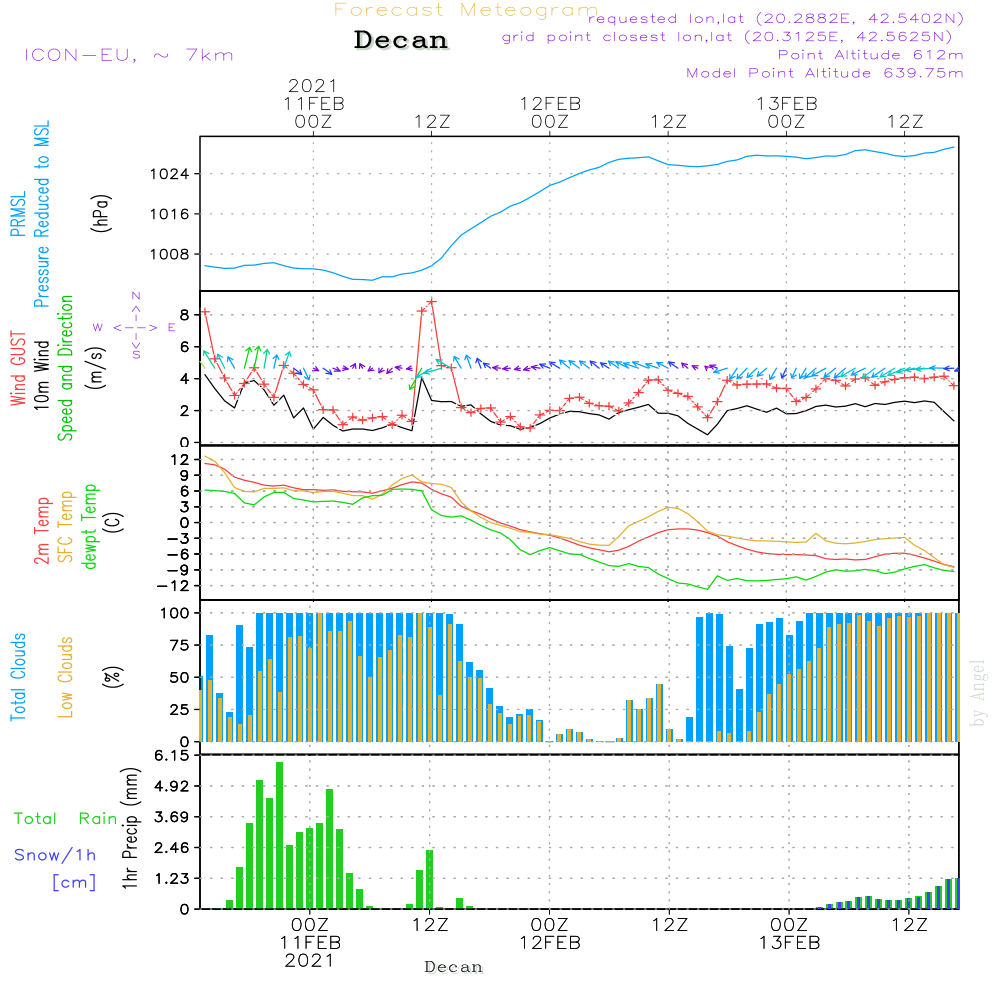The width and height of the screenshot is (1000, 1000).
Task: Click the "Point Altitude 612m" text
Action: (x=871, y=55)
